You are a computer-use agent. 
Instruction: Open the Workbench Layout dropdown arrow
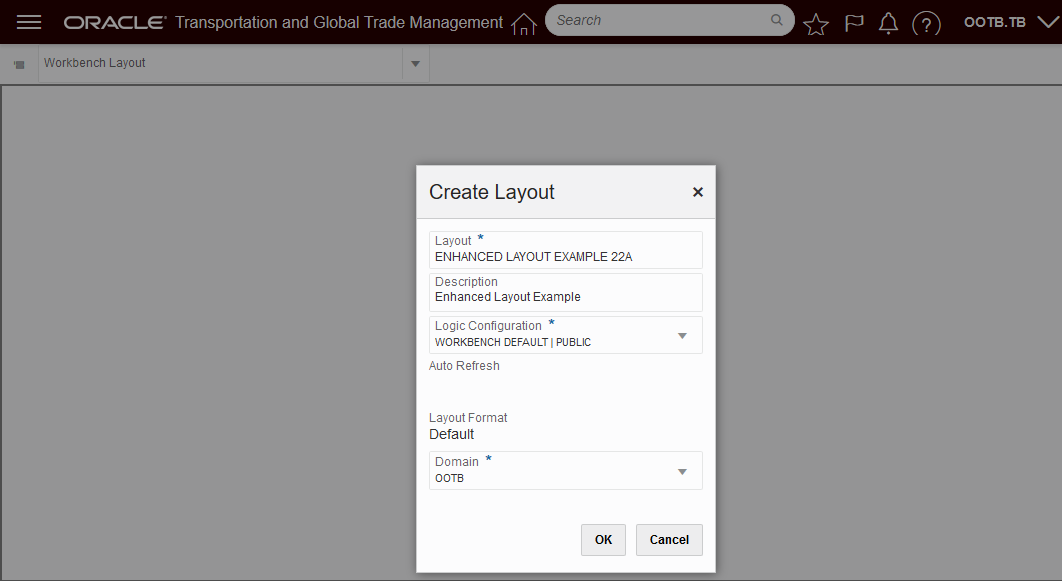[415, 64]
